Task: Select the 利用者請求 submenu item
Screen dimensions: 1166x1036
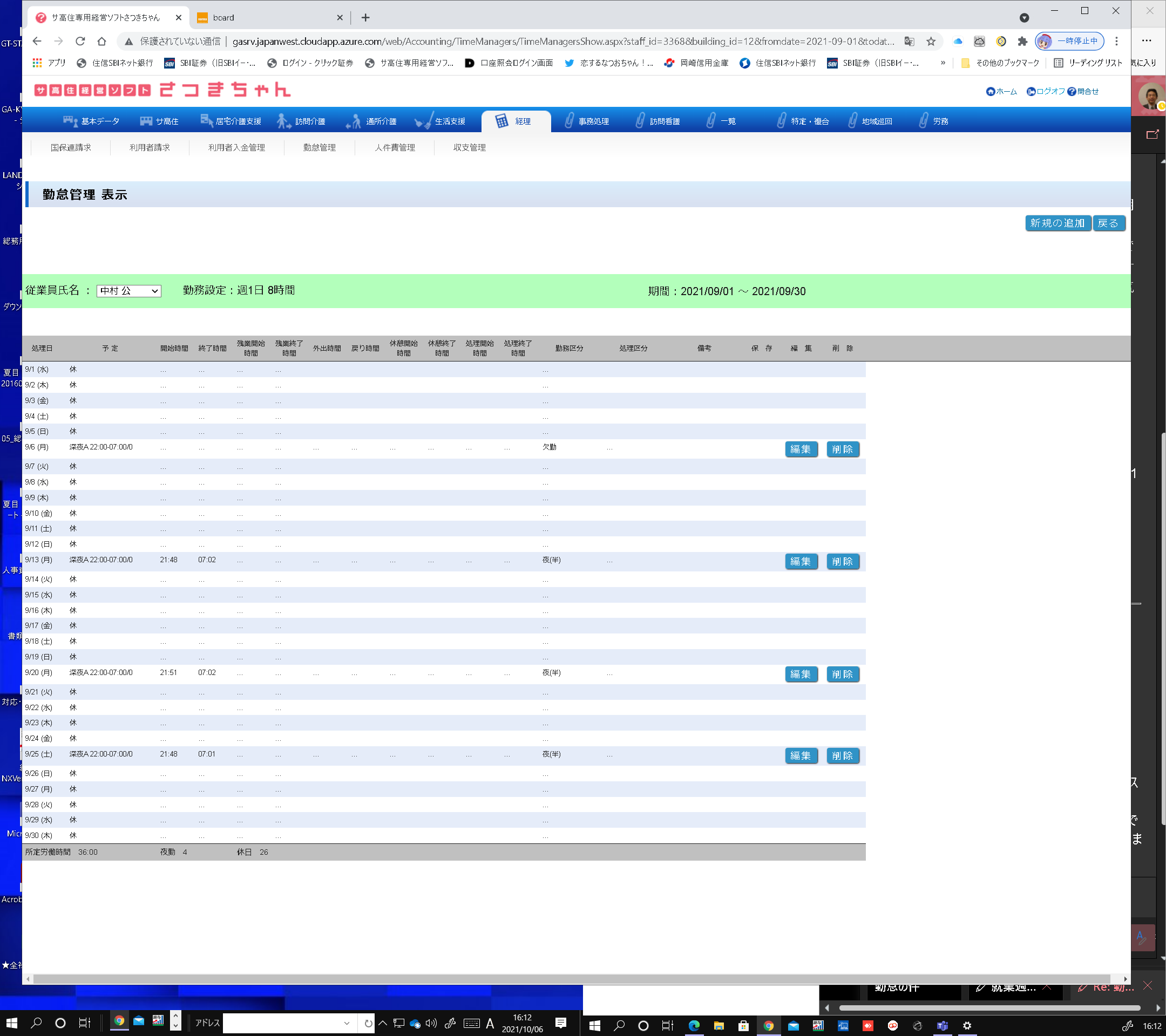Action: (150, 147)
